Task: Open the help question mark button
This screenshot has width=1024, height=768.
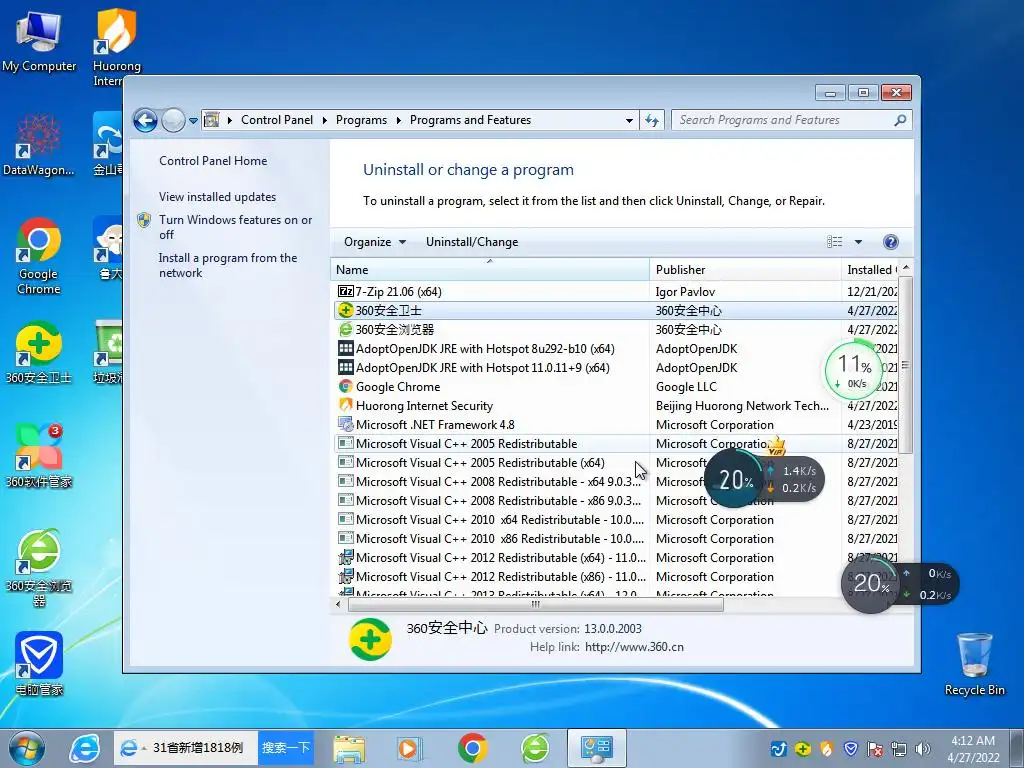Action: click(890, 242)
